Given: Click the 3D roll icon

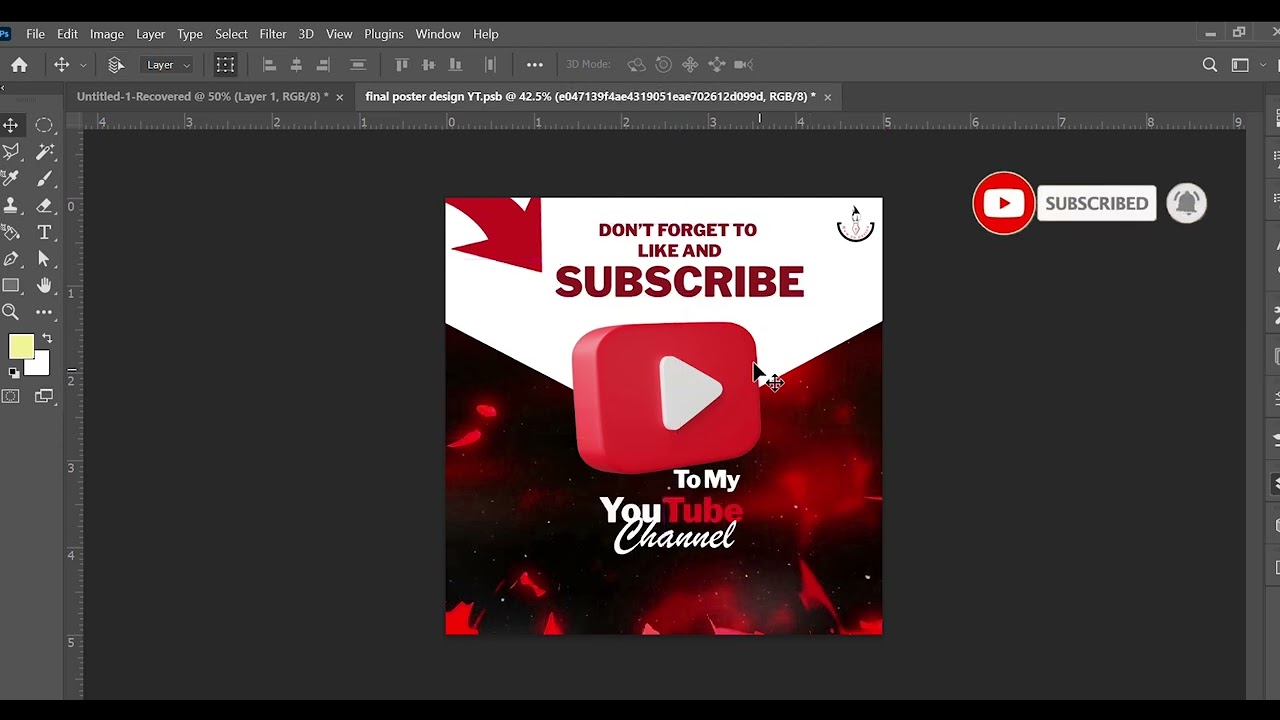Looking at the screenshot, I should [x=663, y=65].
